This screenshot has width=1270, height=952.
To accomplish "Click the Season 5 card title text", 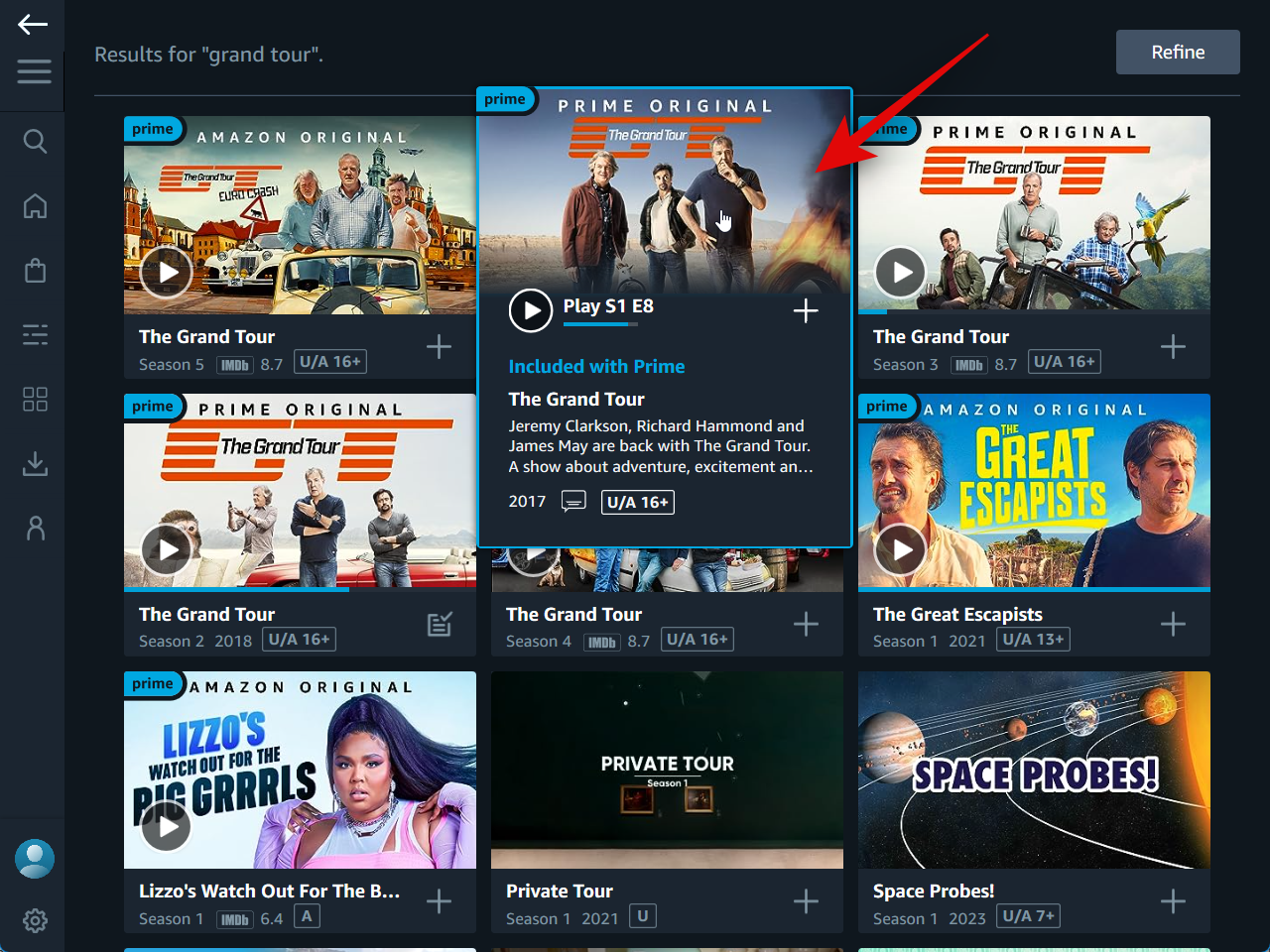I will [x=206, y=336].
